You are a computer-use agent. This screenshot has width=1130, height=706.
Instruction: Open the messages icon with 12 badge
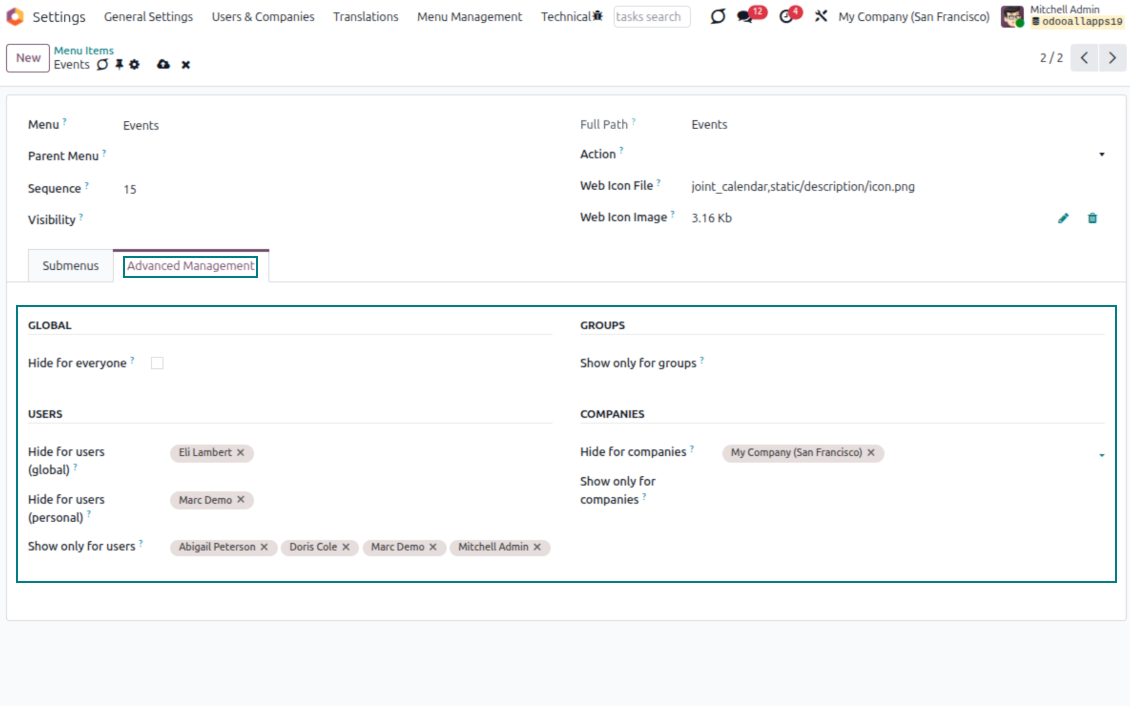pos(746,17)
